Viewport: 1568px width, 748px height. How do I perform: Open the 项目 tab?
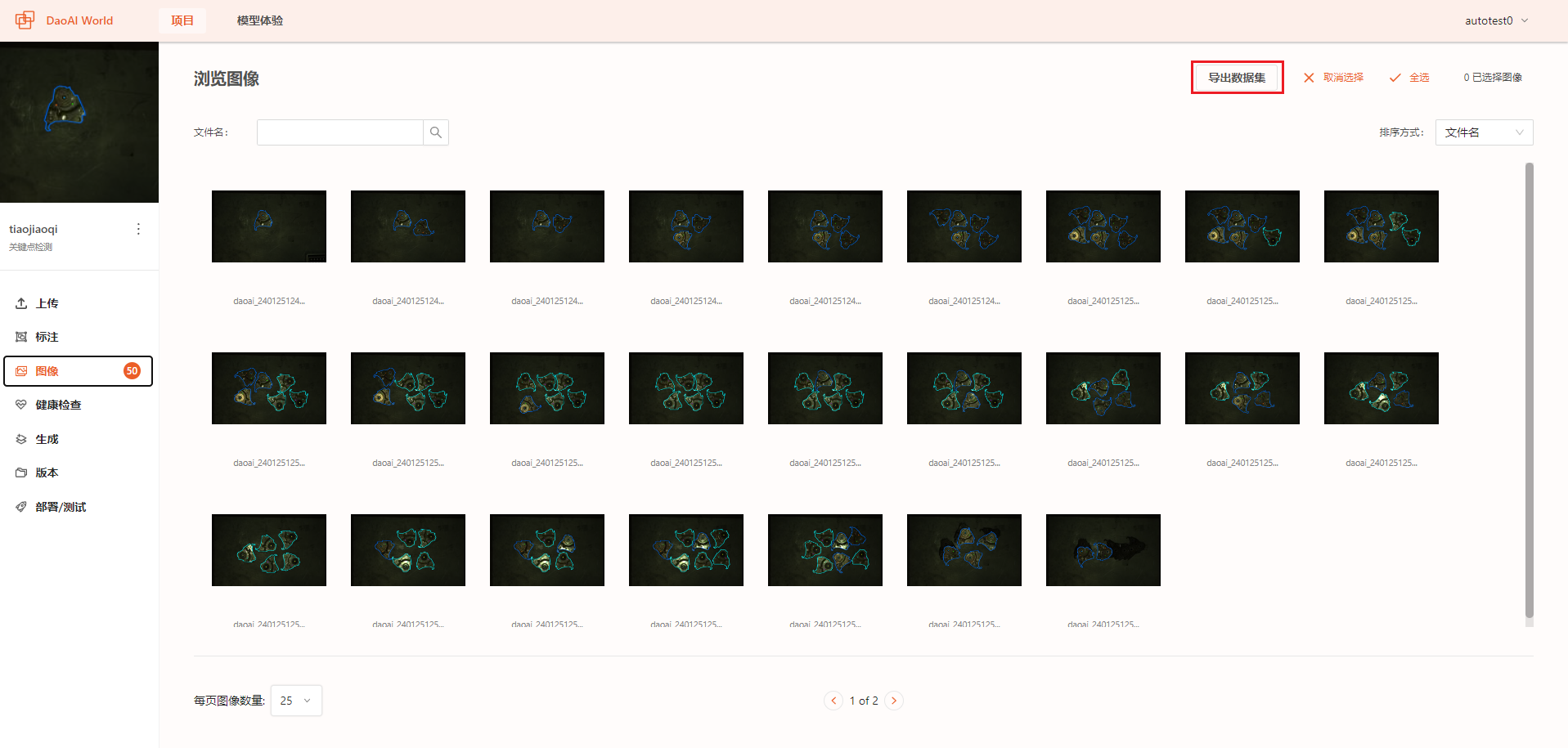(182, 20)
